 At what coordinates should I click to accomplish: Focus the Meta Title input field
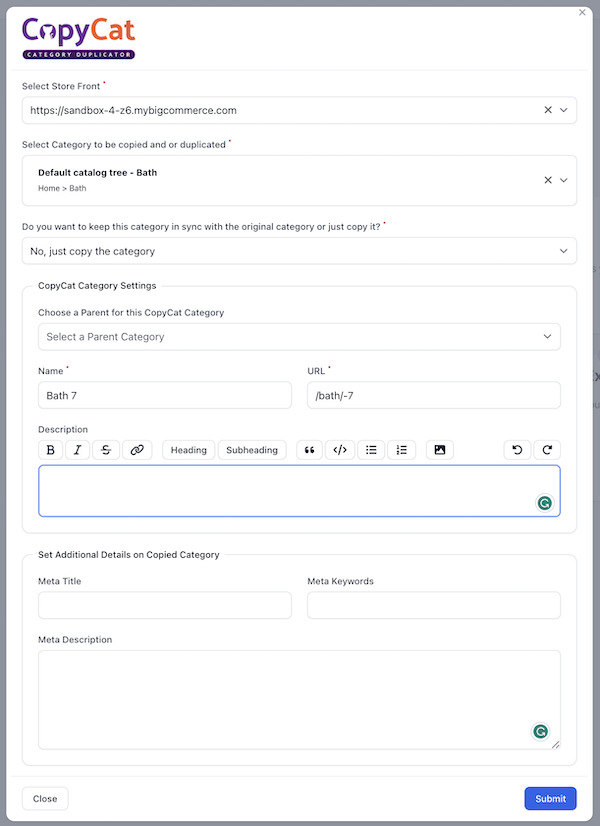point(165,605)
